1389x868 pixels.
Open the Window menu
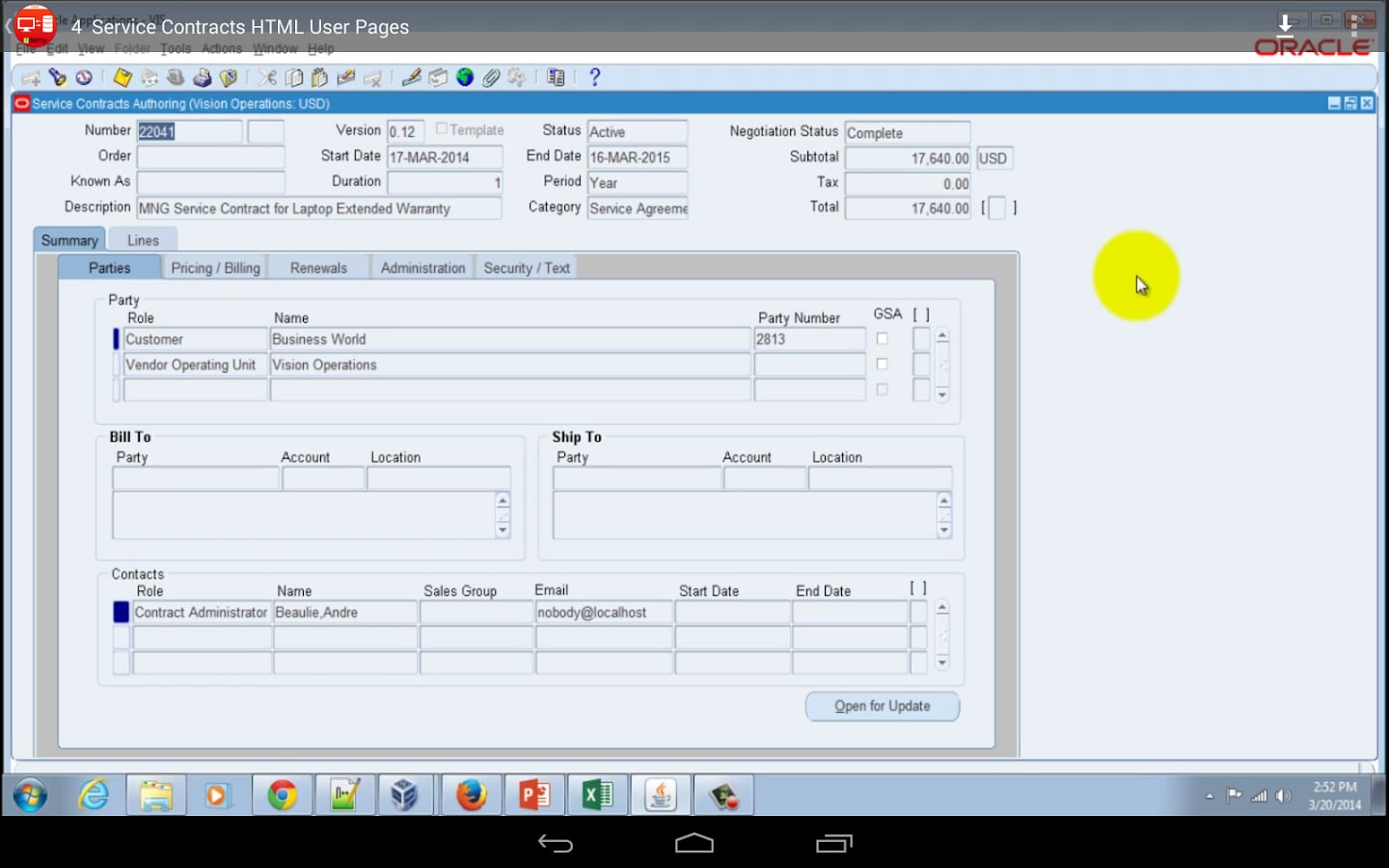coord(275,48)
